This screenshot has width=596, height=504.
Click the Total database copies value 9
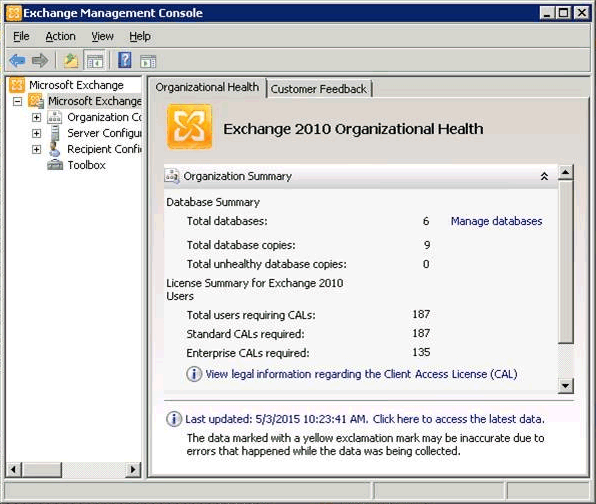(x=426, y=245)
